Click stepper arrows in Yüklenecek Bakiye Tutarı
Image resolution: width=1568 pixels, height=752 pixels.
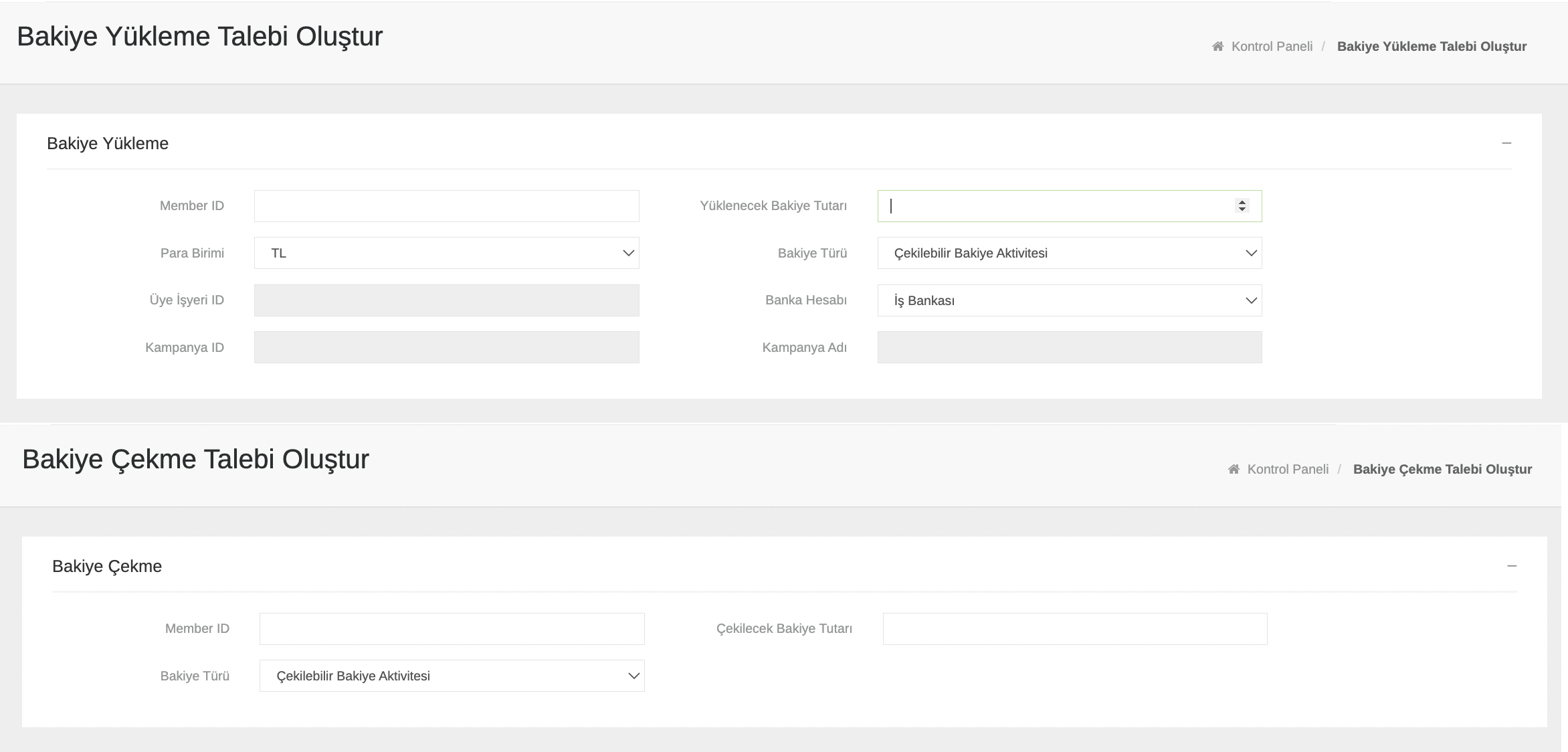click(x=1242, y=206)
